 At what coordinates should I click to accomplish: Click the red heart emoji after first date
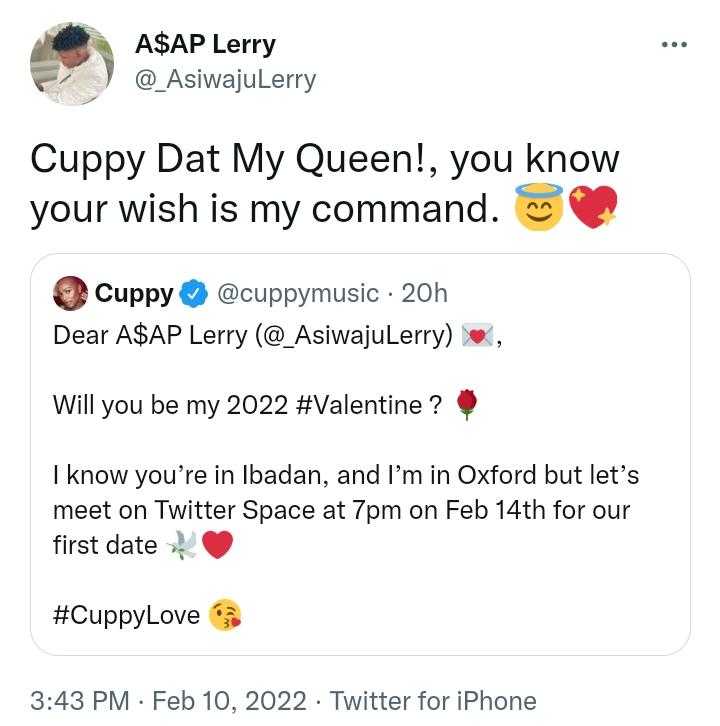(x=216, y=545)
